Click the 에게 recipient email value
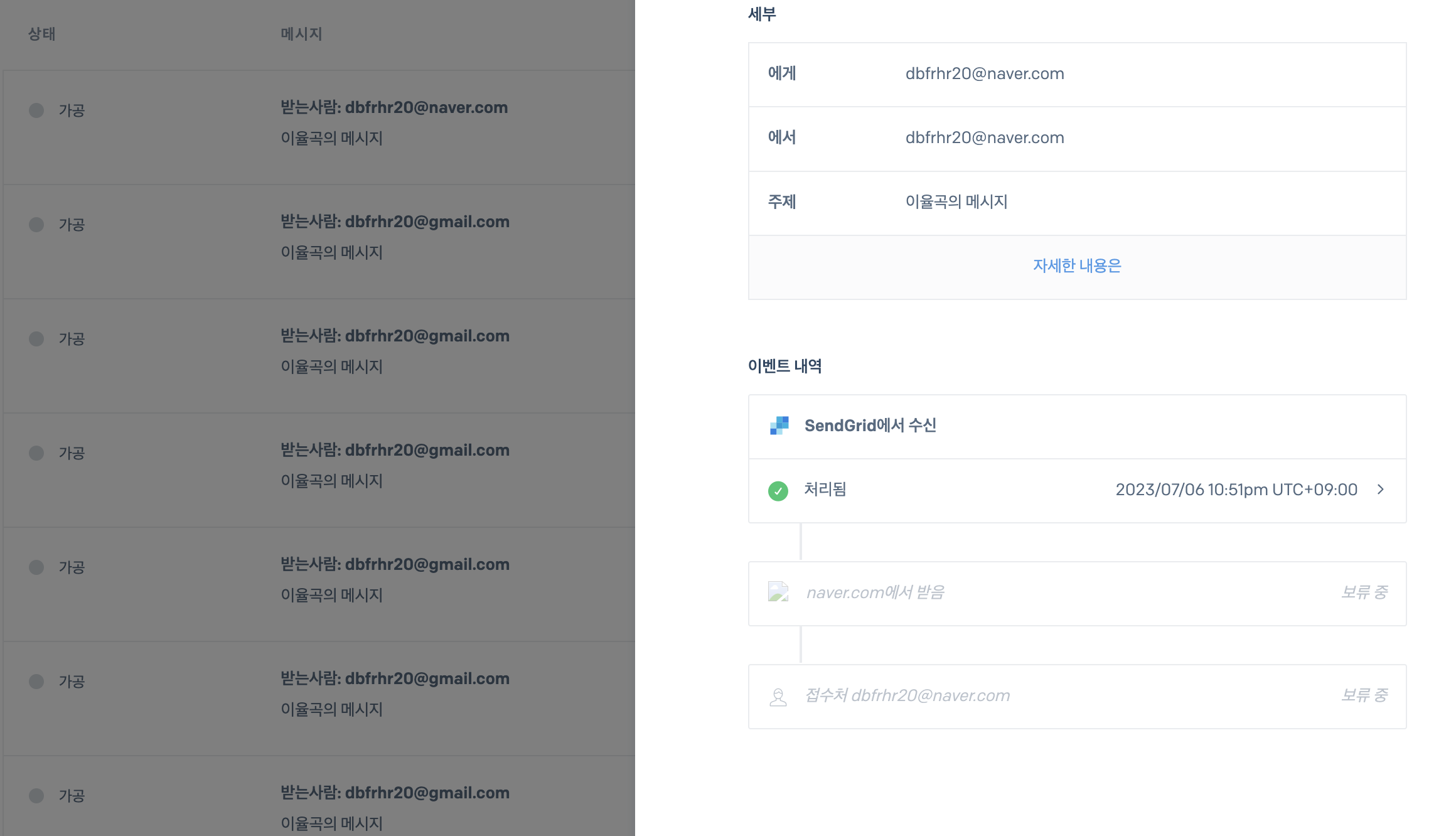This screenshot has height=836, width=1456. pyautogui.click(x=984, y=74)
